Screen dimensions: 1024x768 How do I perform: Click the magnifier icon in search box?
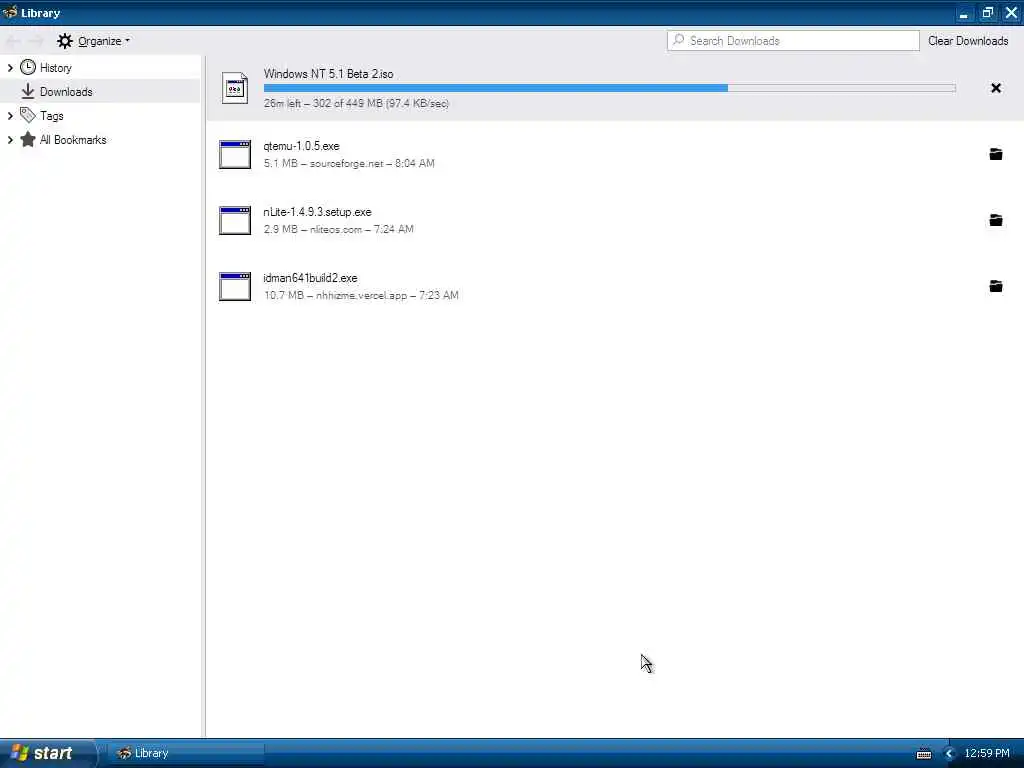(679, 40)
